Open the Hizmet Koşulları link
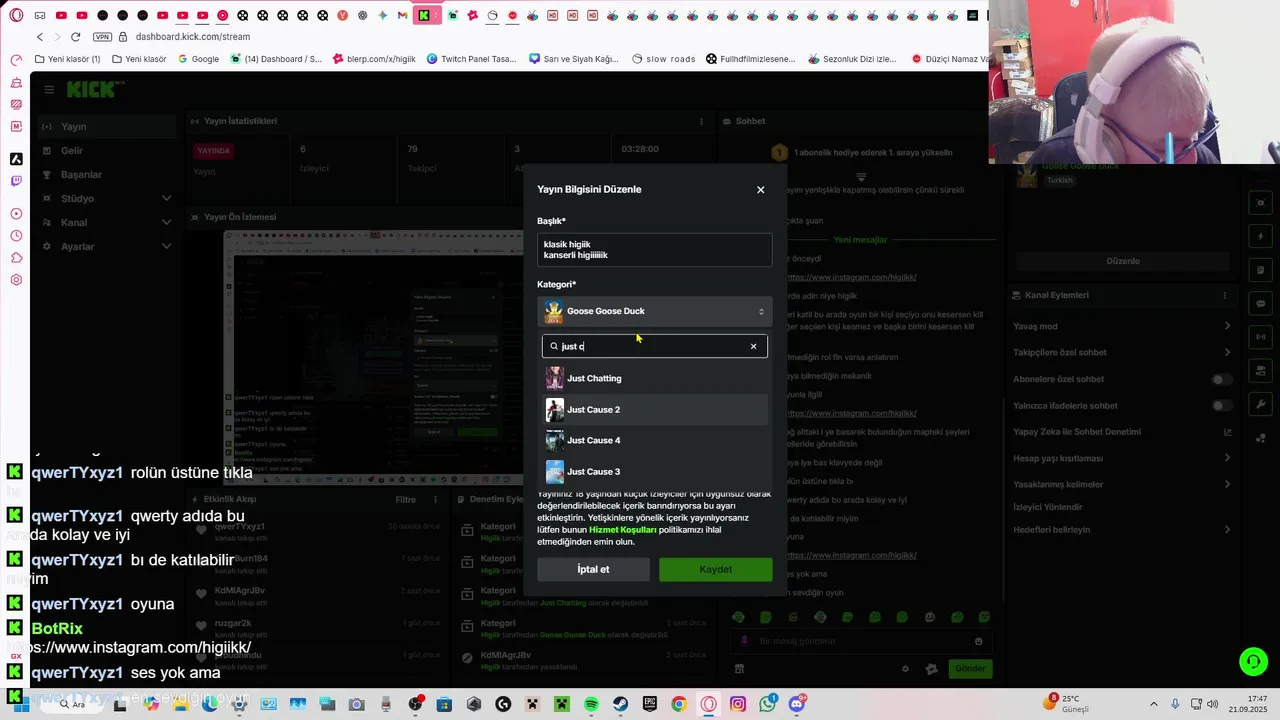This screenshot has width=1280, height=720. coord(622,530)
